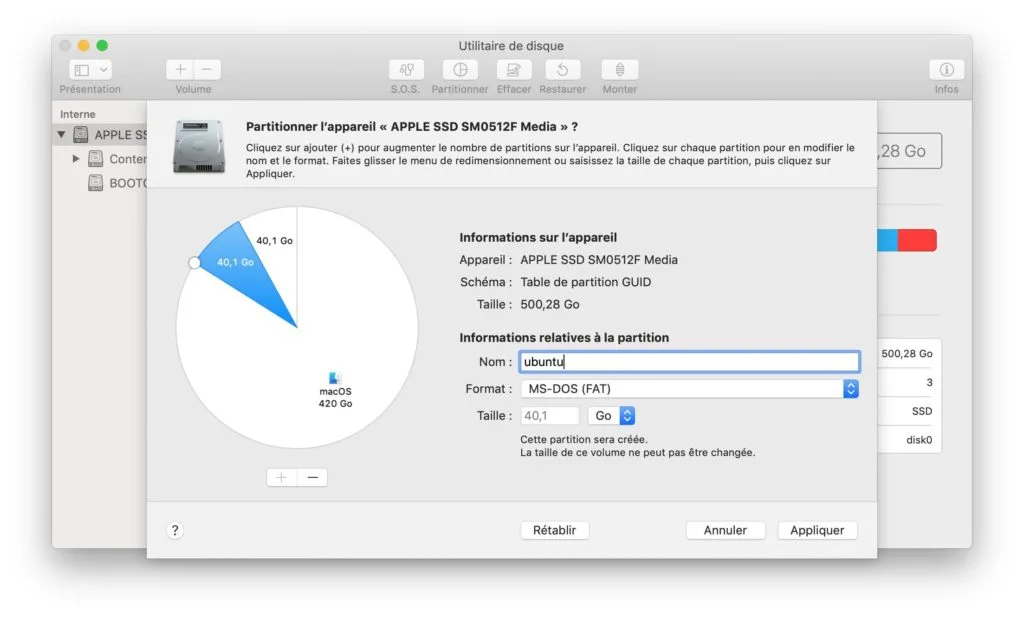Click the green zoom window button
The width and height of the screenshot is (1024, 617).
click(102, 46)
